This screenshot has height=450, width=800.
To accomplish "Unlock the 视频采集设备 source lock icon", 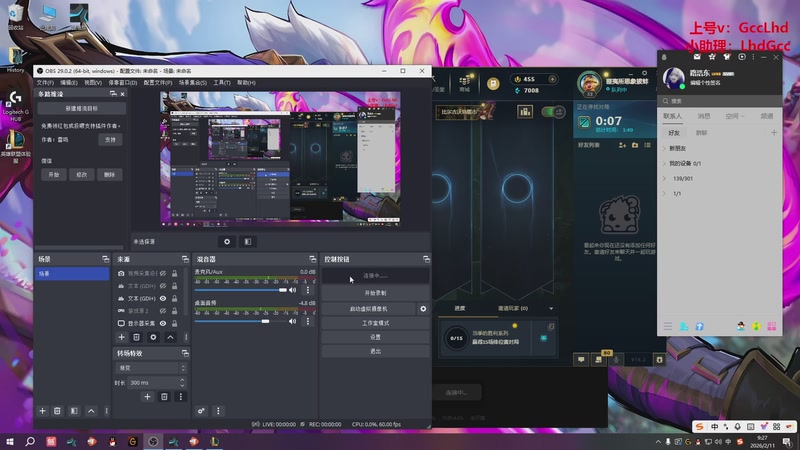I will click(174, 273).
